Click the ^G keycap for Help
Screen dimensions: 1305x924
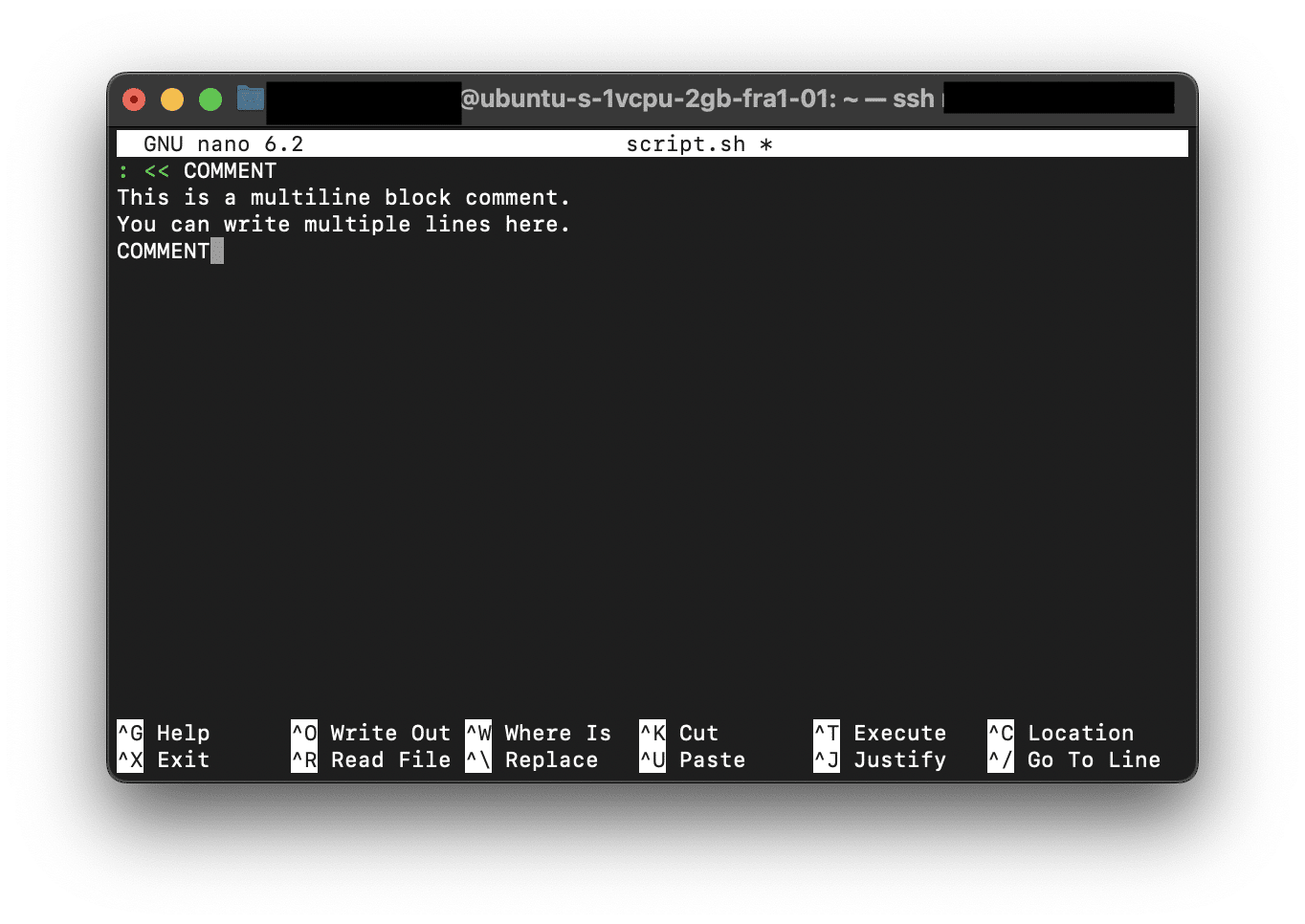click(129, 733)
